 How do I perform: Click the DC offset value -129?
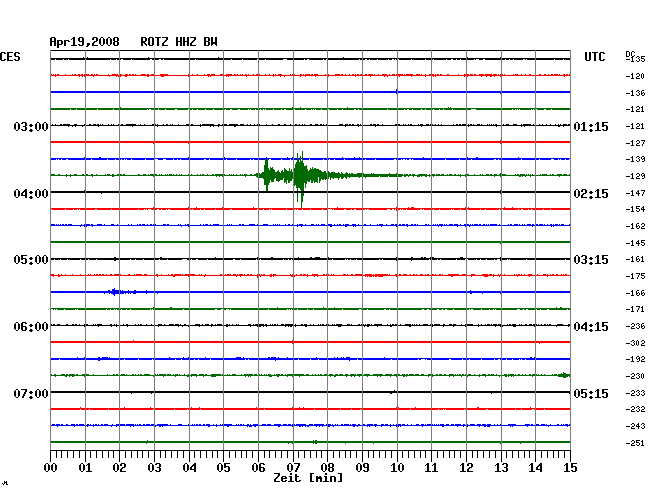(x=635, y=176)
